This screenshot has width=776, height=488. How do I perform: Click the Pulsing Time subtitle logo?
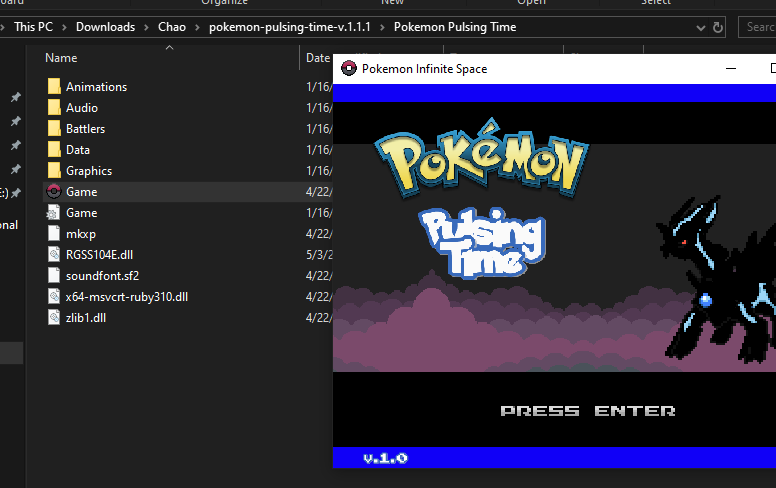[482, 243]
